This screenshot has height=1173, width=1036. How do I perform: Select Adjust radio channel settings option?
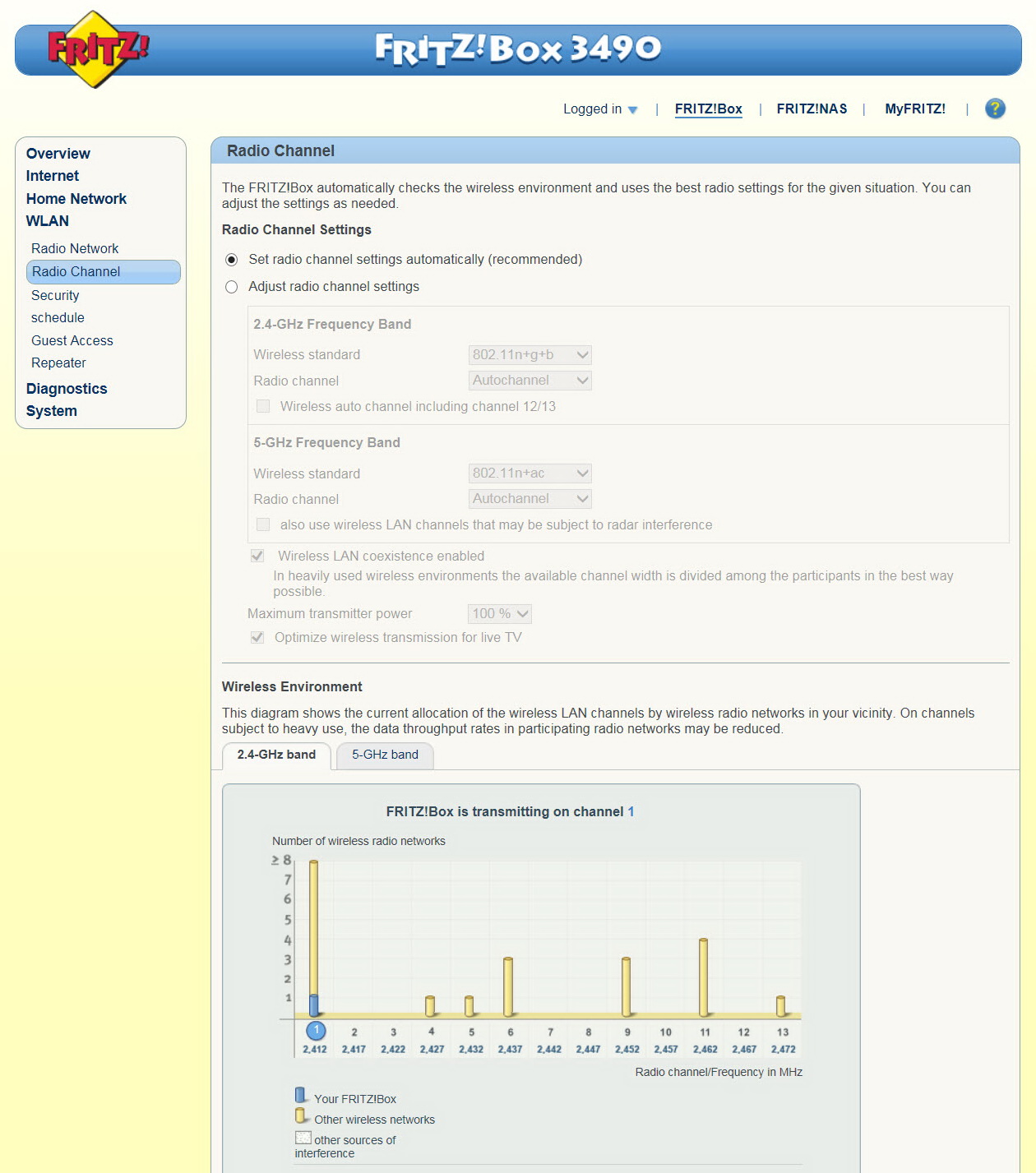(x=232, y=287)
